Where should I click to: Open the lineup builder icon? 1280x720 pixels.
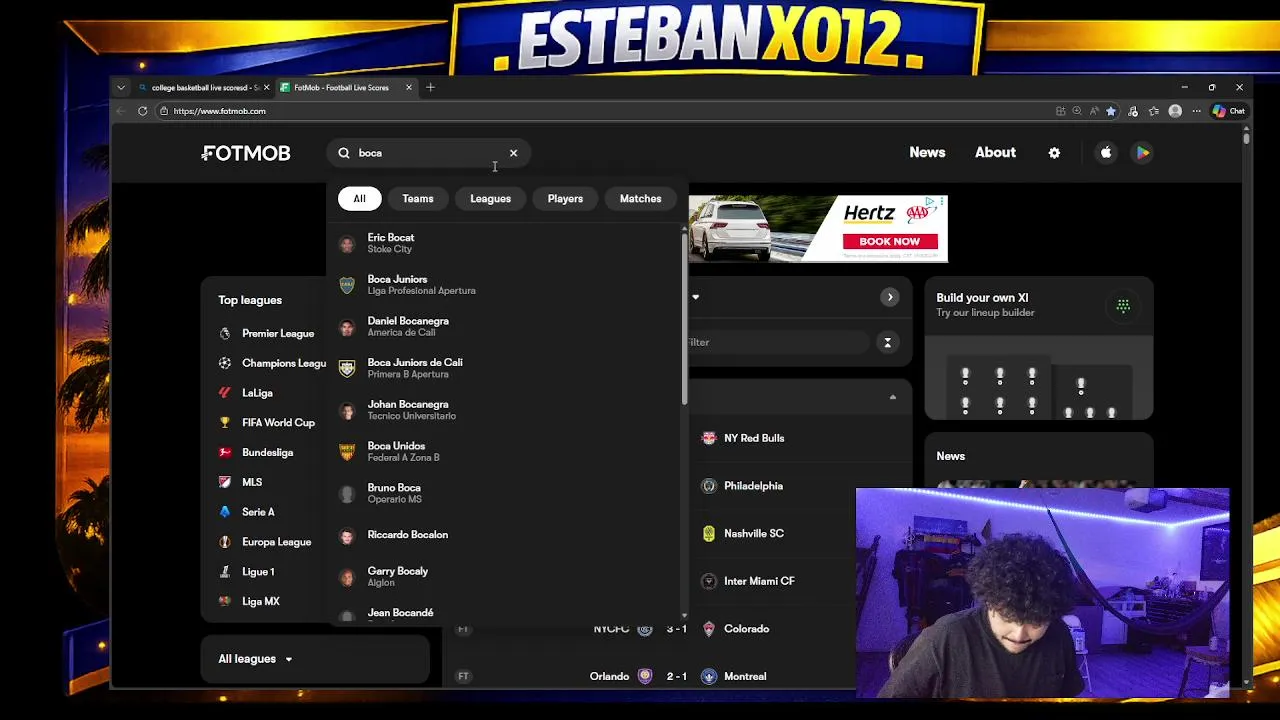coord(1123,306)
